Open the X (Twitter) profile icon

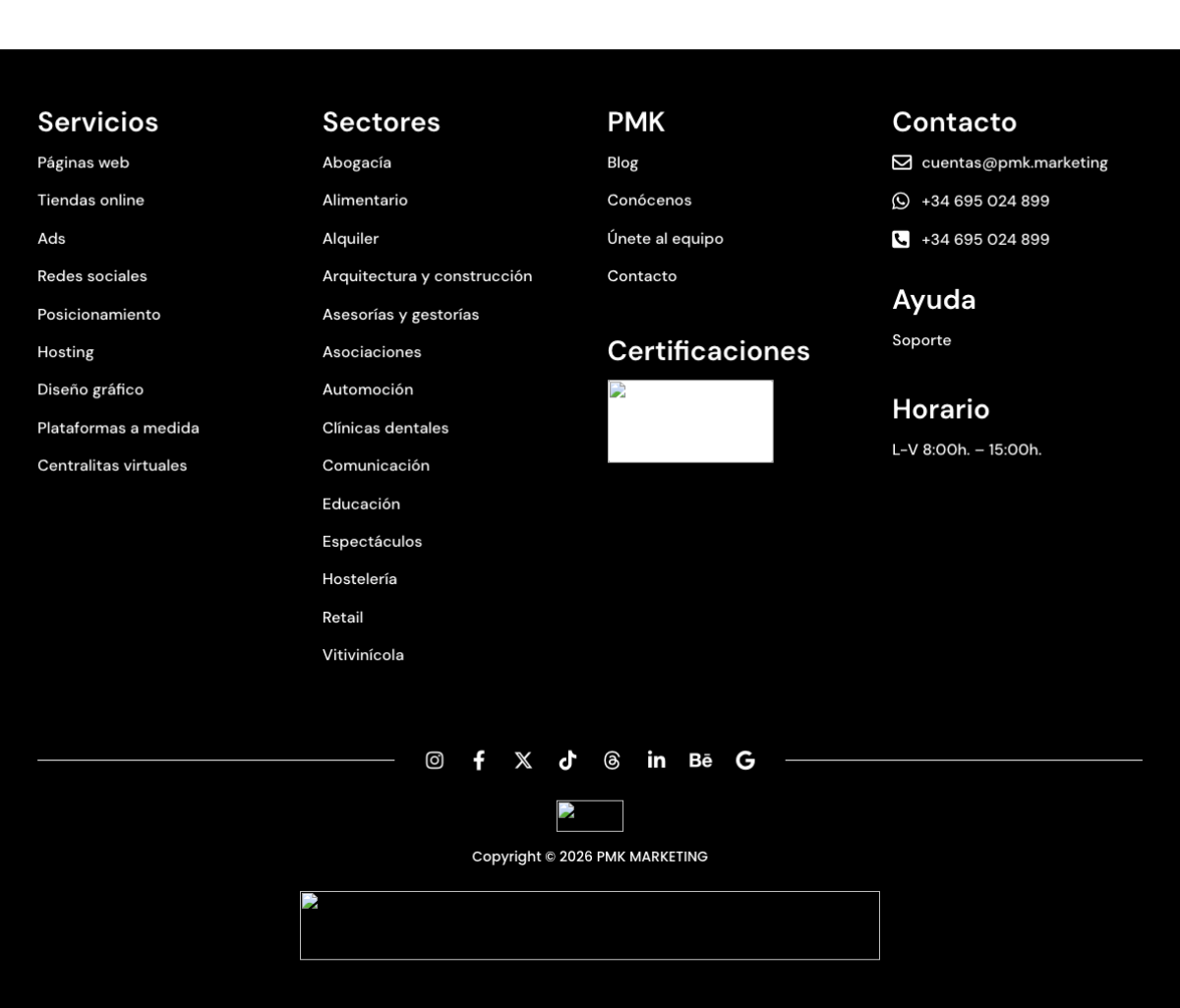[523, 760]
